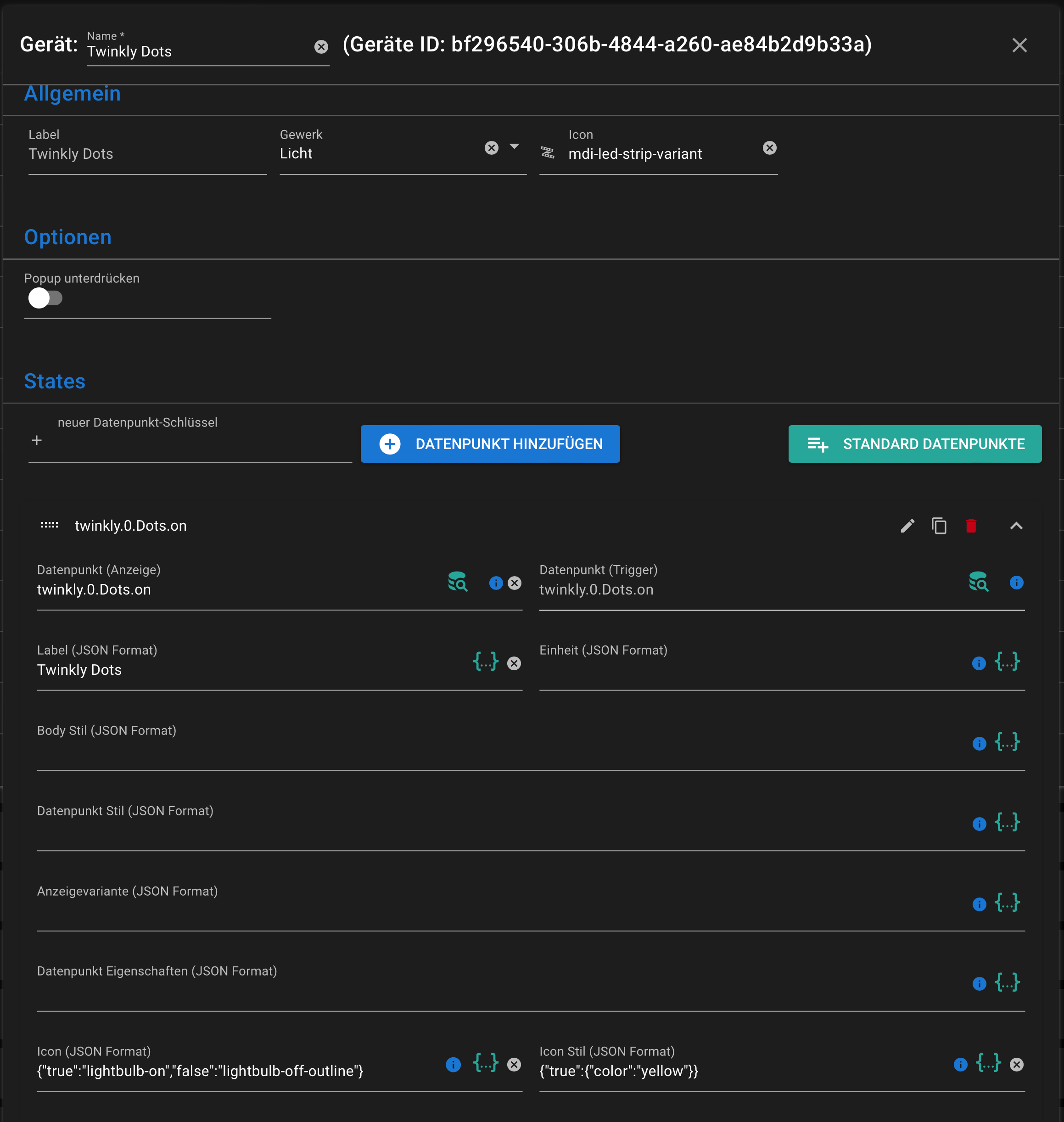Open JSON editor for Icon Stil
The image size is (1064, 1122).
coord(988,1063)
